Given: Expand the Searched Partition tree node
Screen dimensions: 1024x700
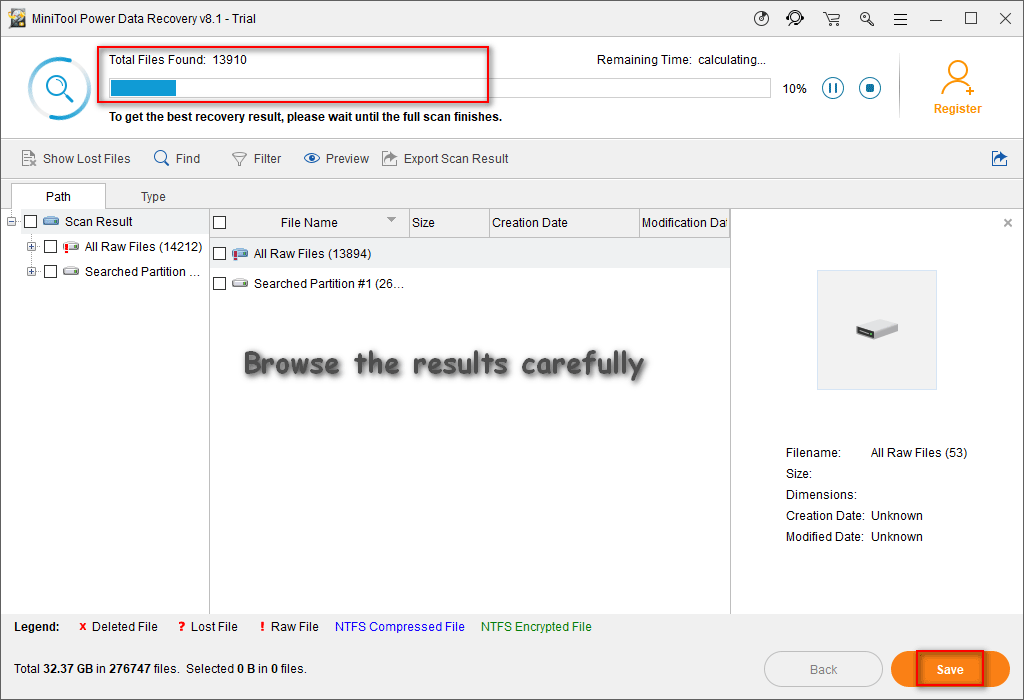Looking at the screenshot, I should [x=31, y=272].
